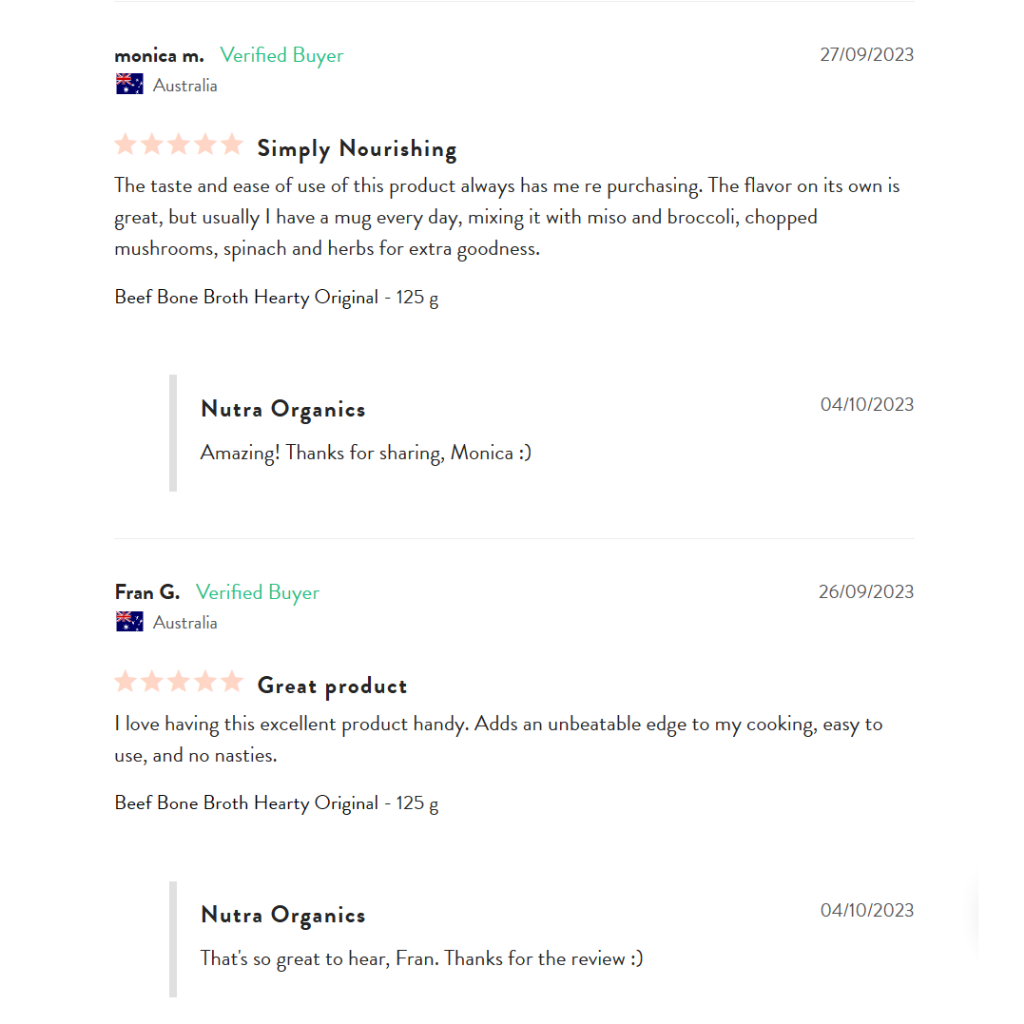The image size is (1024, 1024).
Task: Click the star rating on Great product review
Action: [x=179, y=682]
